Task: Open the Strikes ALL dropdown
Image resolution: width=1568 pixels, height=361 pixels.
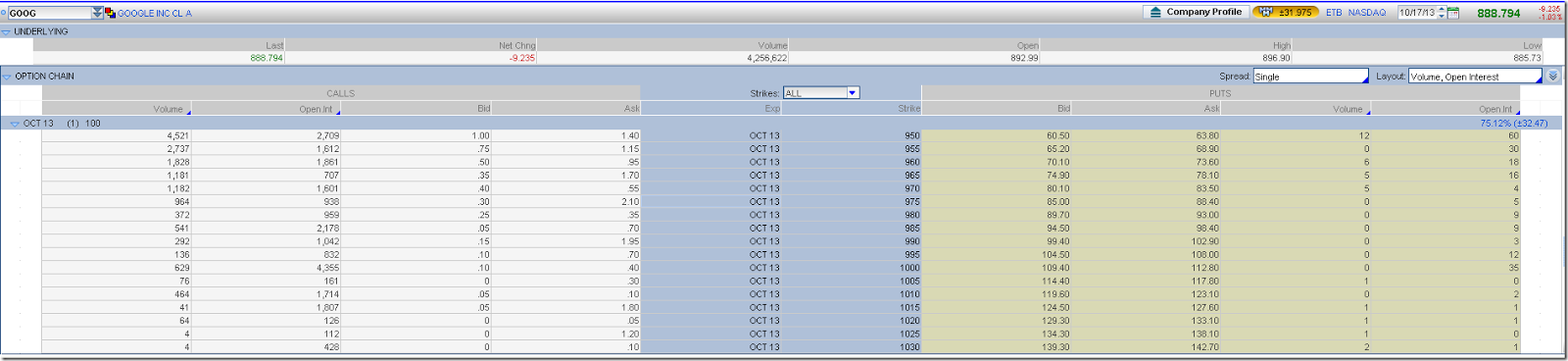Action: [x=853, y=92]
